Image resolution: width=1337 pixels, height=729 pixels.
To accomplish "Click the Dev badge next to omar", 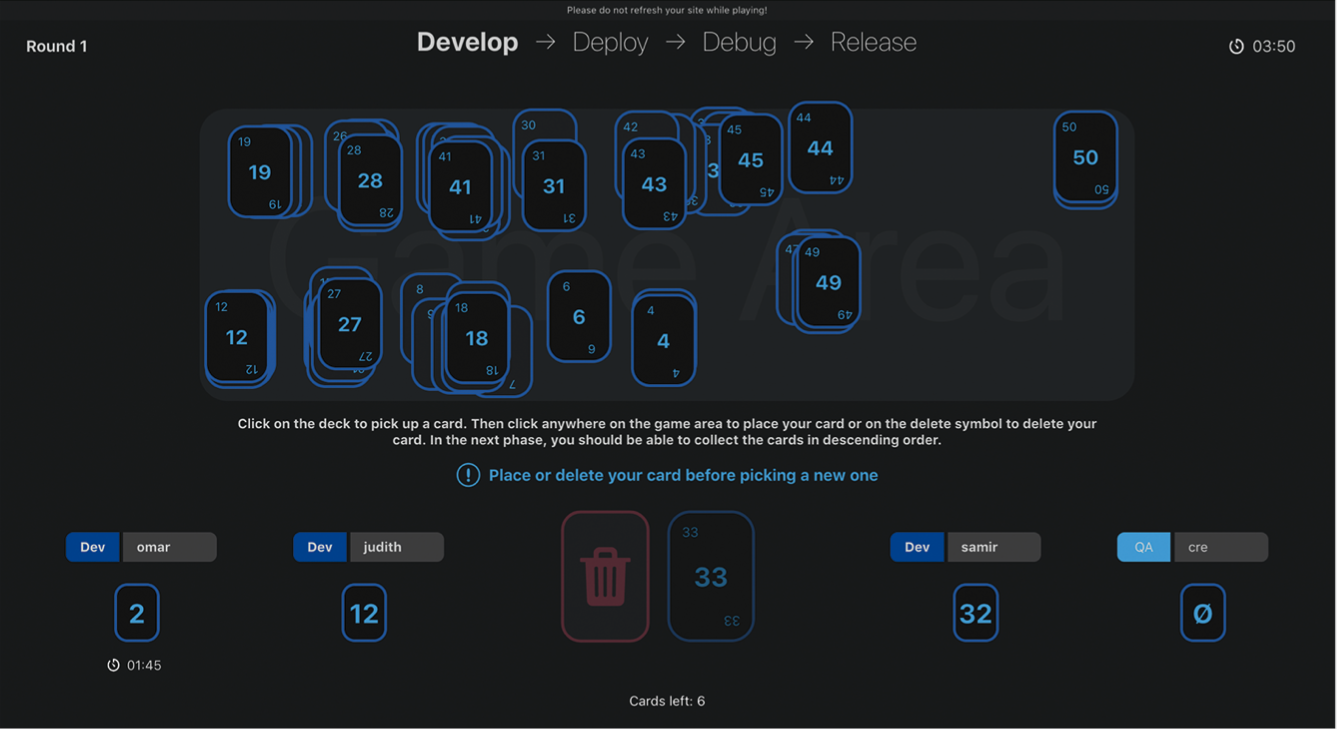I will point(93,547).
